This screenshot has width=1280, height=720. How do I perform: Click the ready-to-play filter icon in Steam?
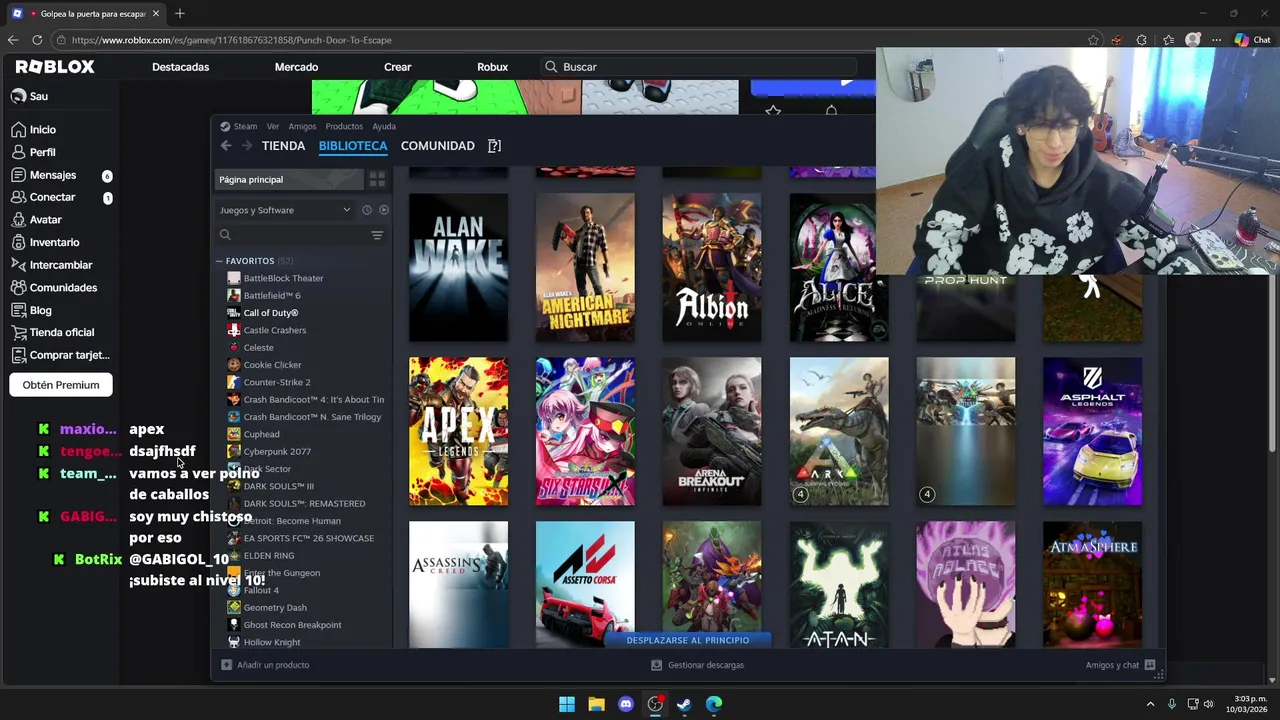[384, 210]
